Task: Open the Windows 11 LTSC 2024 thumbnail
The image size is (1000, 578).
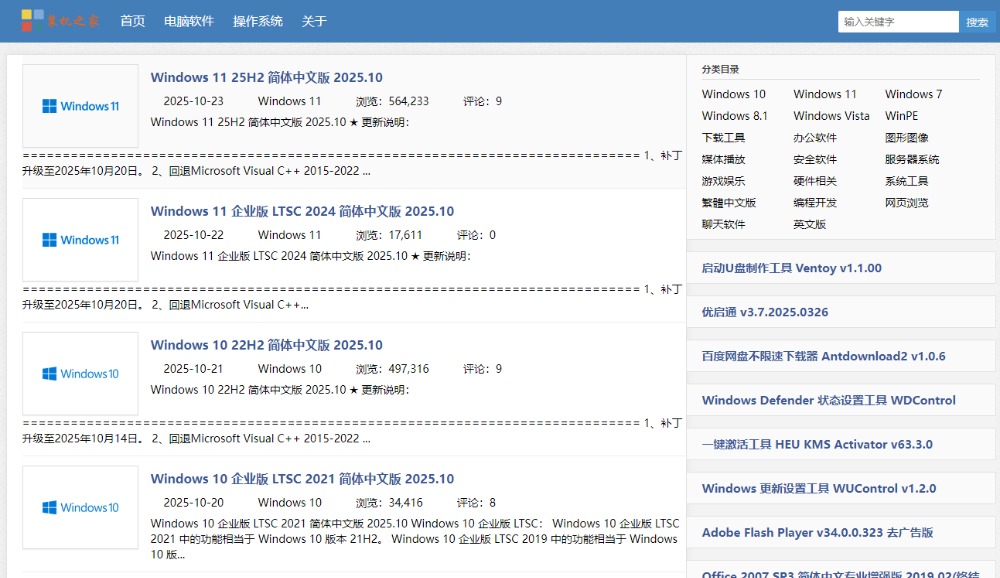Action: pos(80,240)
